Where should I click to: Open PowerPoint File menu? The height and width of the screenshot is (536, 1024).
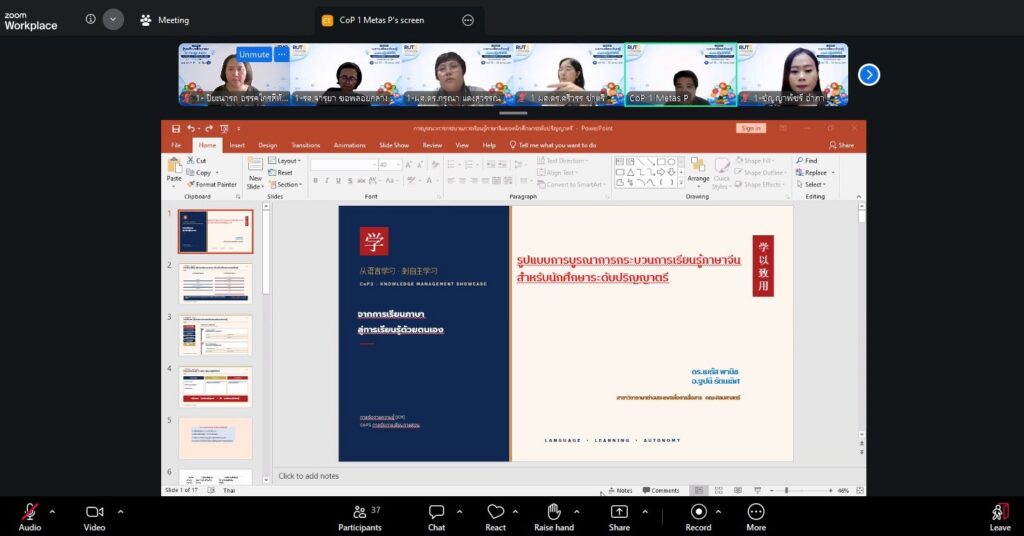[x=176, y=145]
